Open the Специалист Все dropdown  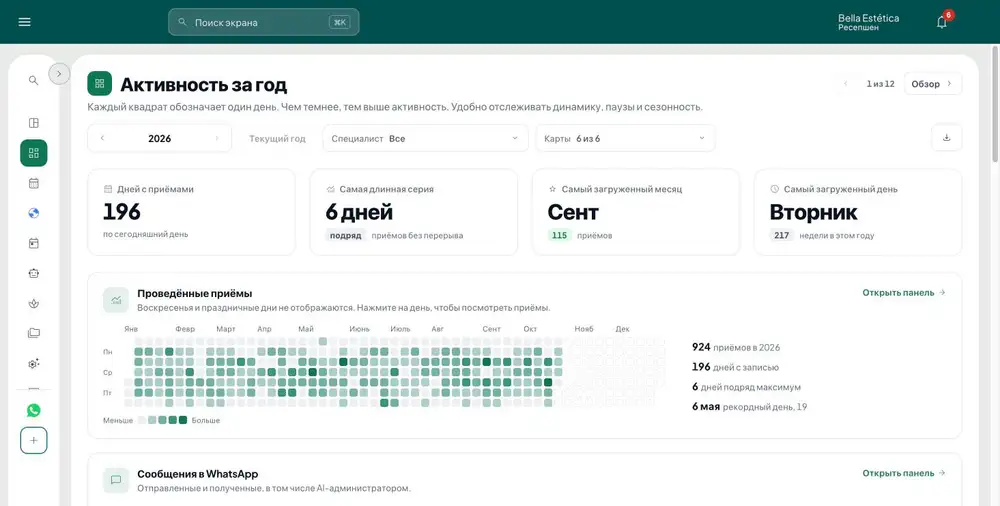tap(425, 138)
